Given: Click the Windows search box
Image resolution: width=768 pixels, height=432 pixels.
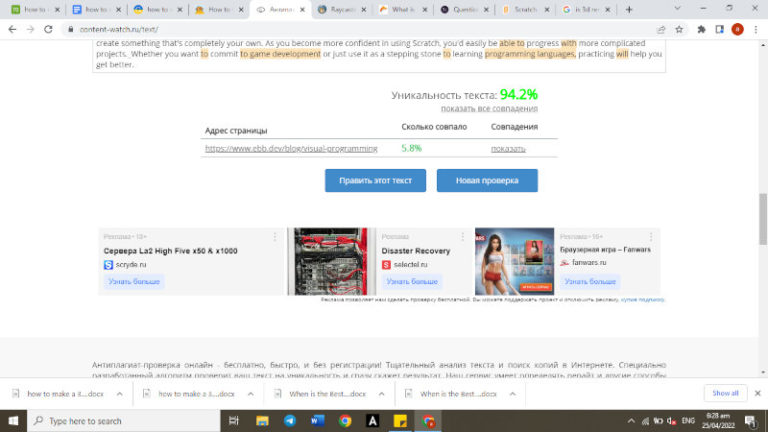Looking at the screenshot, I should 120,421.
